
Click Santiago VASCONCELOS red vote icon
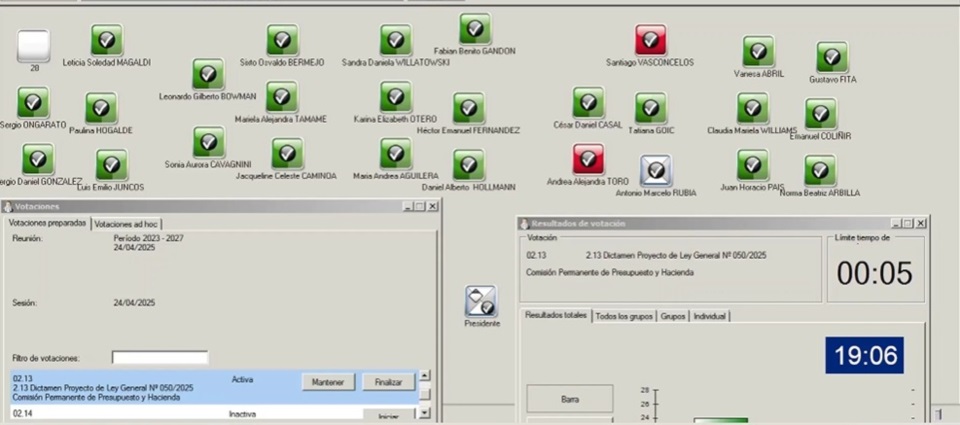(650, 40)
